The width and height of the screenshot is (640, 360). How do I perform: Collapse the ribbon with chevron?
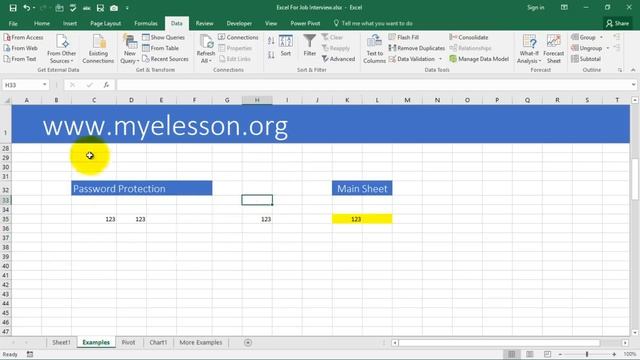(633, 70)
